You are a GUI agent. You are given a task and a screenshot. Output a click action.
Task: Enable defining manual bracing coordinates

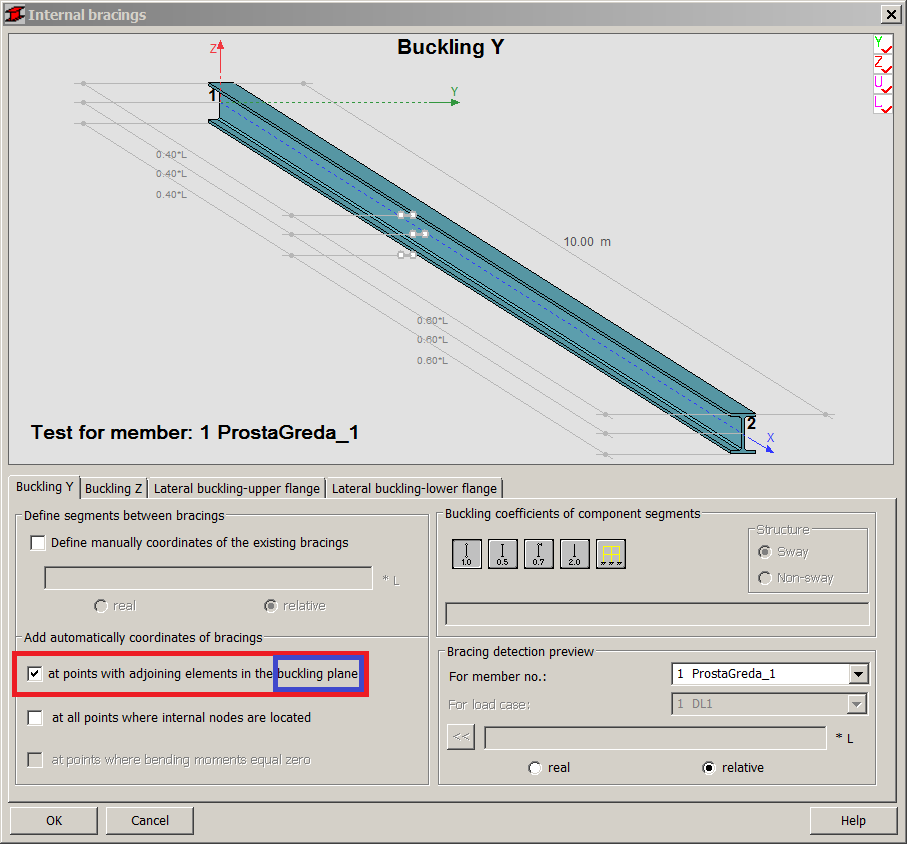37,543
